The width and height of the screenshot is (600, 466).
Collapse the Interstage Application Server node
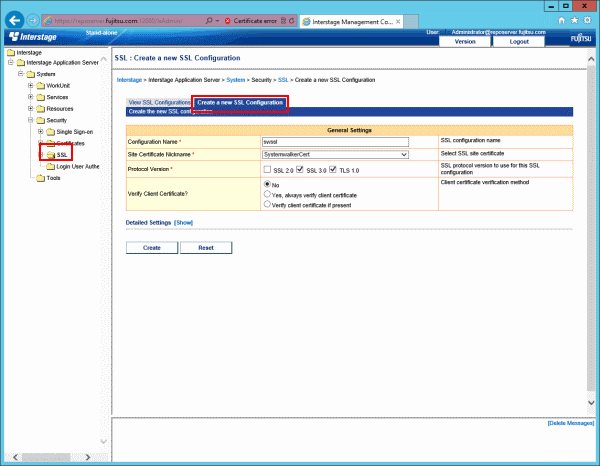11,62
